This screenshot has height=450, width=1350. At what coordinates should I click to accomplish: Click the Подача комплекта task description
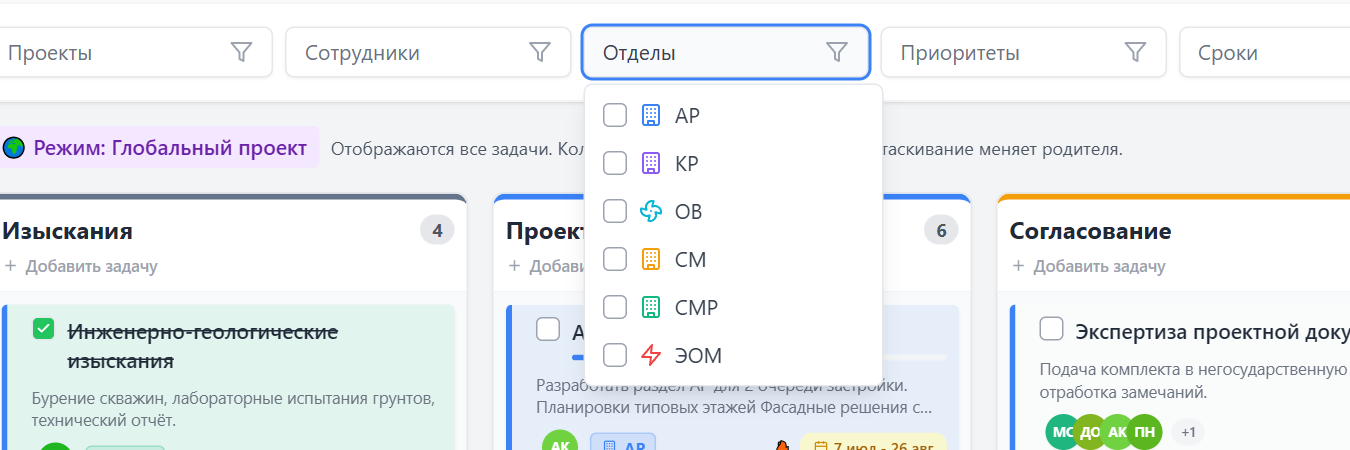point(1194,381)
